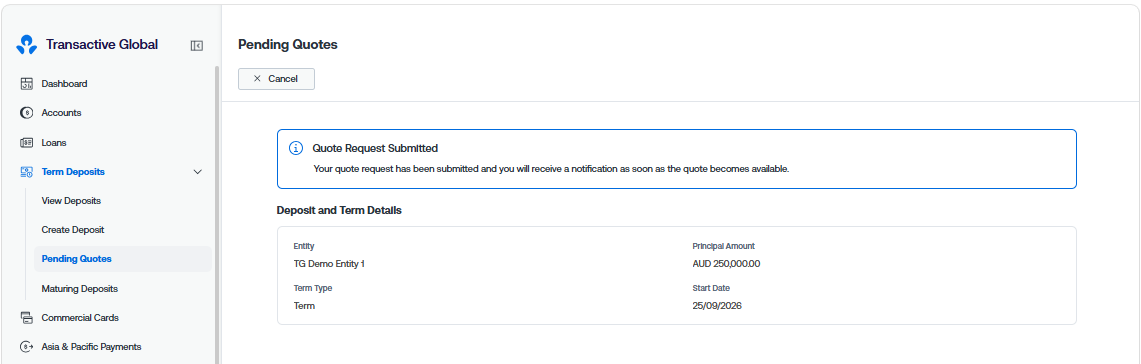Click the Loans icon in the sidebar
1141x364 pixels.
click(x=27, y=143)
